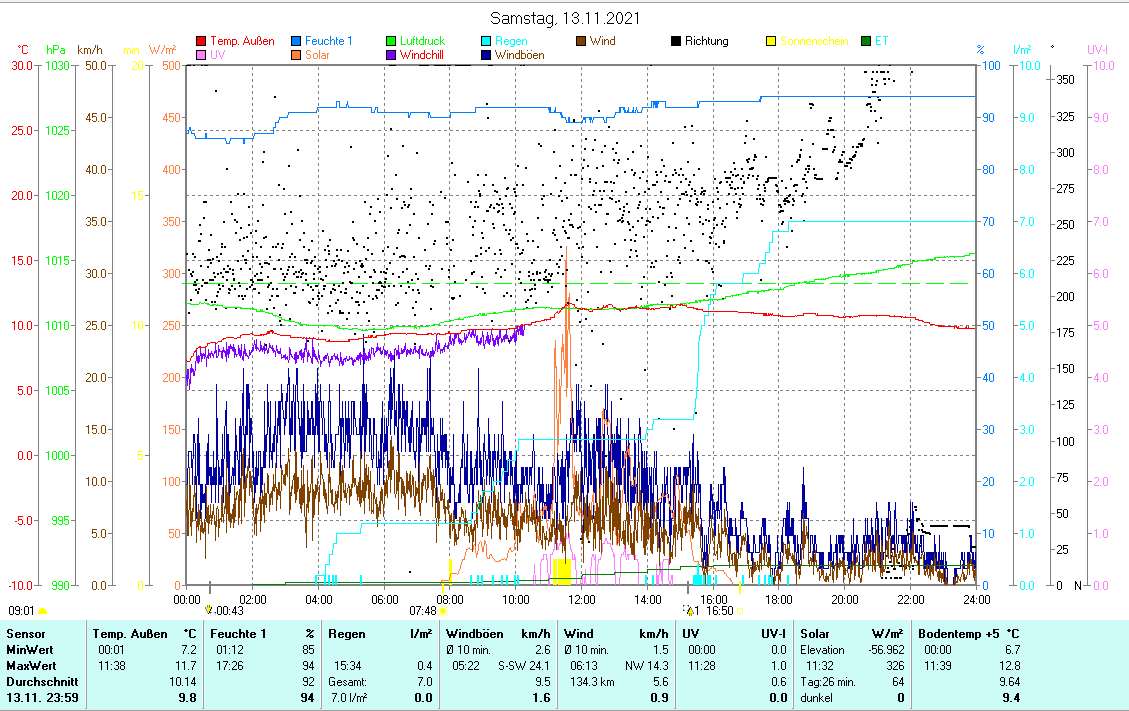Click the brown Wind legend square
The image size is (1129, 711).
tap(581, 42)
